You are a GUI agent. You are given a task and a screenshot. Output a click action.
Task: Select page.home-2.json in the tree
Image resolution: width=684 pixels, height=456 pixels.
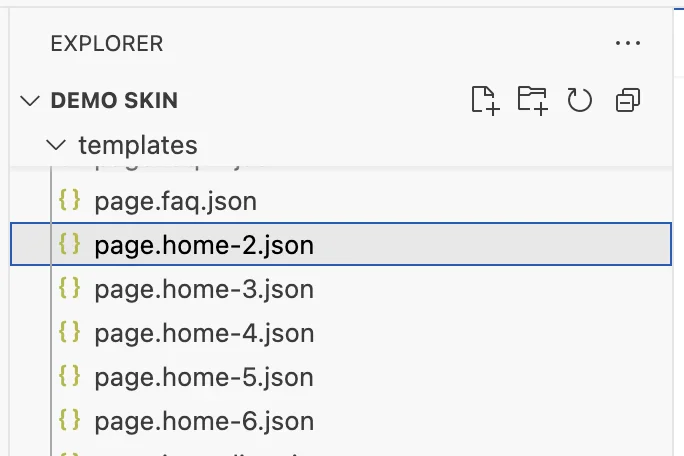(204, 245)
